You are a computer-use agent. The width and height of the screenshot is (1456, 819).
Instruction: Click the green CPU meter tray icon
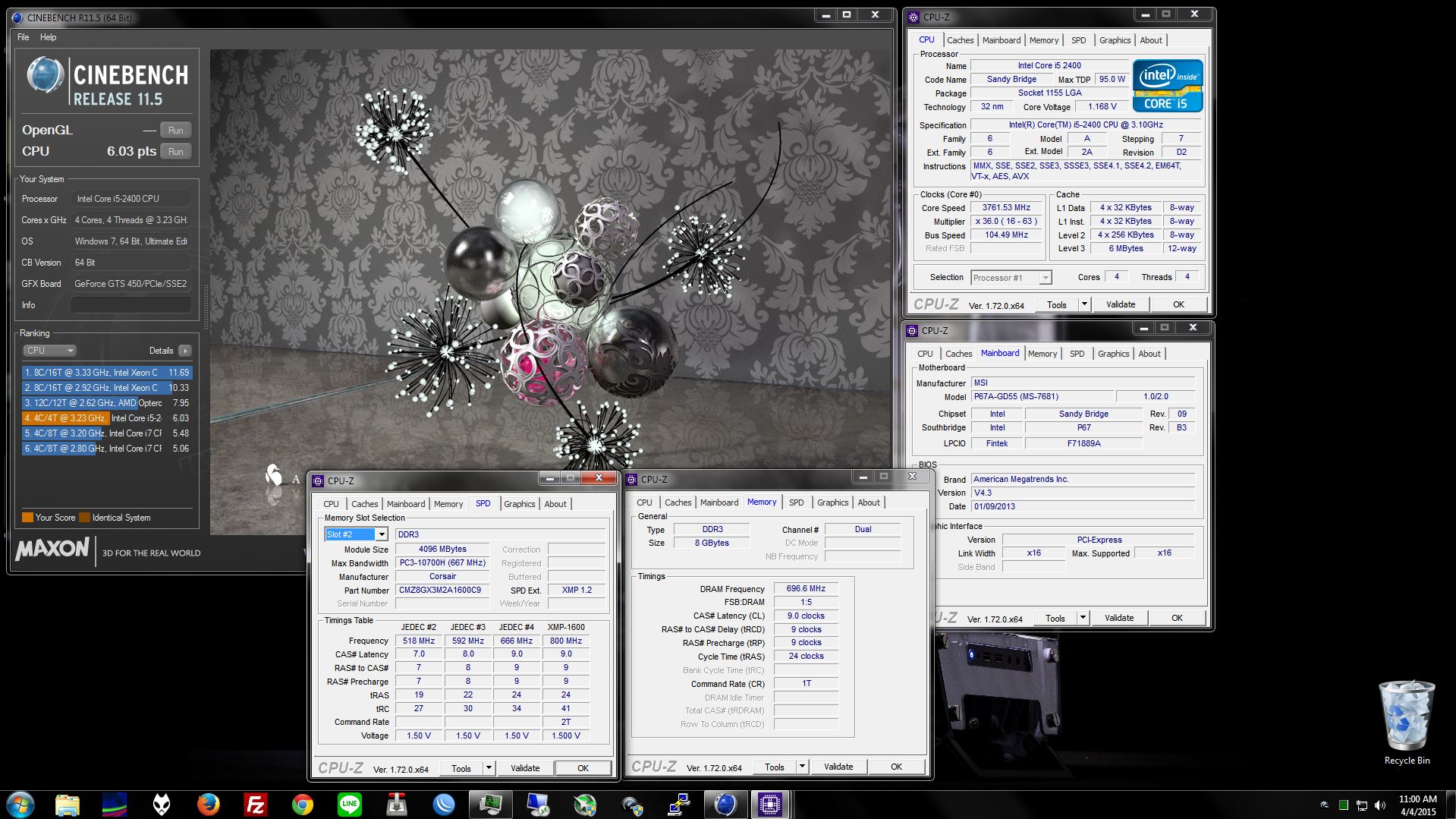(1344, 805)
